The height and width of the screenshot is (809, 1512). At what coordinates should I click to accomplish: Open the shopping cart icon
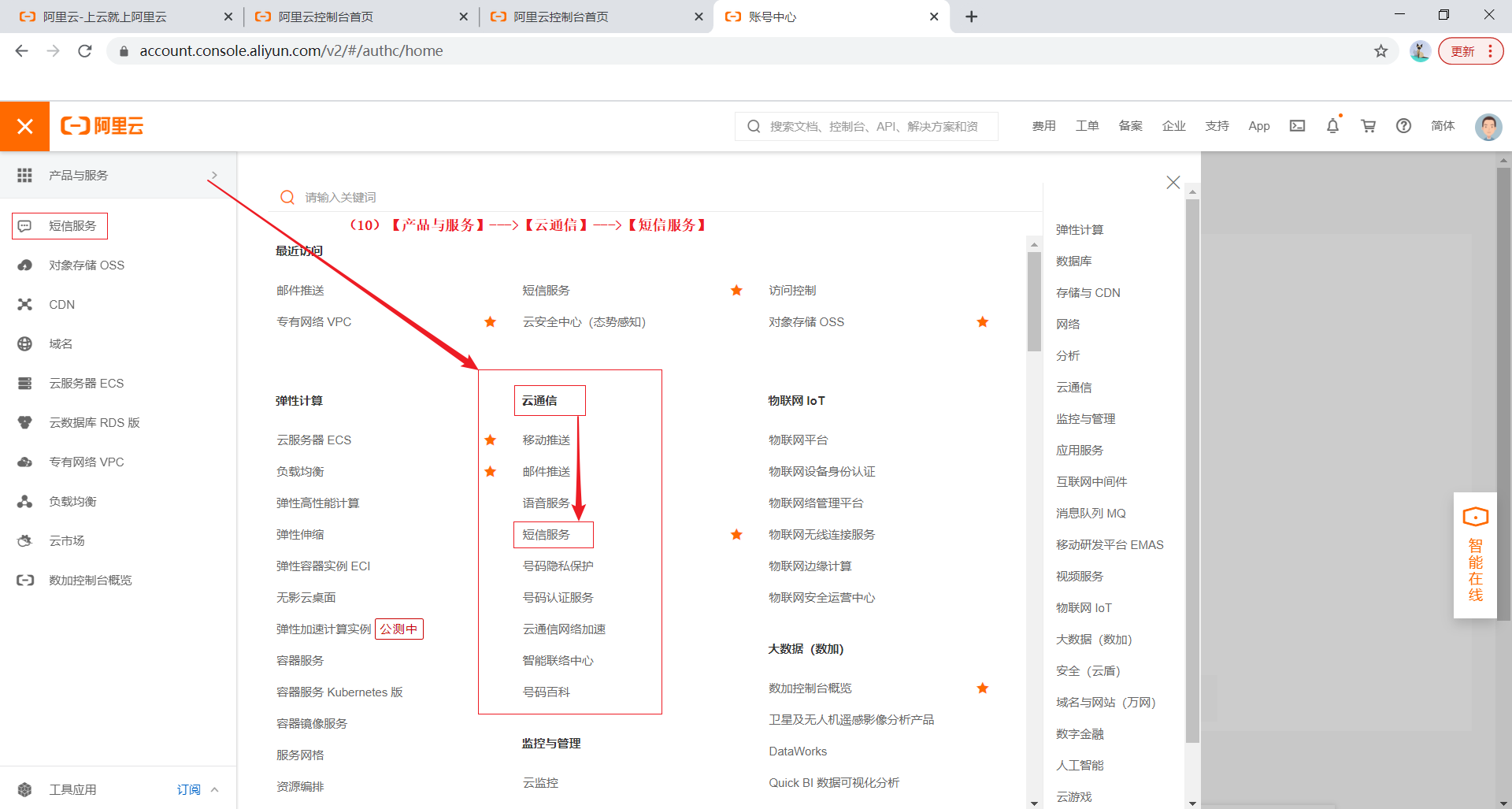pos(1369,126)
